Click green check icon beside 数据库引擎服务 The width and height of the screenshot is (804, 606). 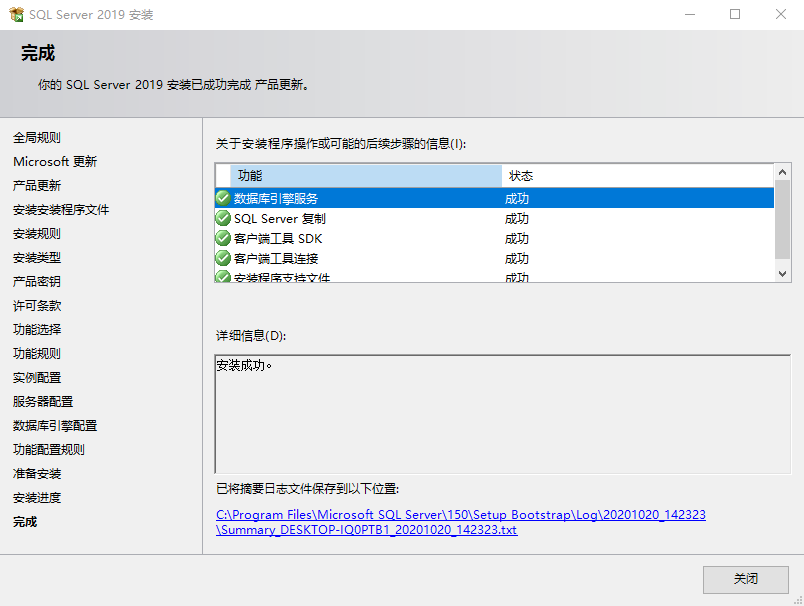pyautogui.click(x=223, y=198)
